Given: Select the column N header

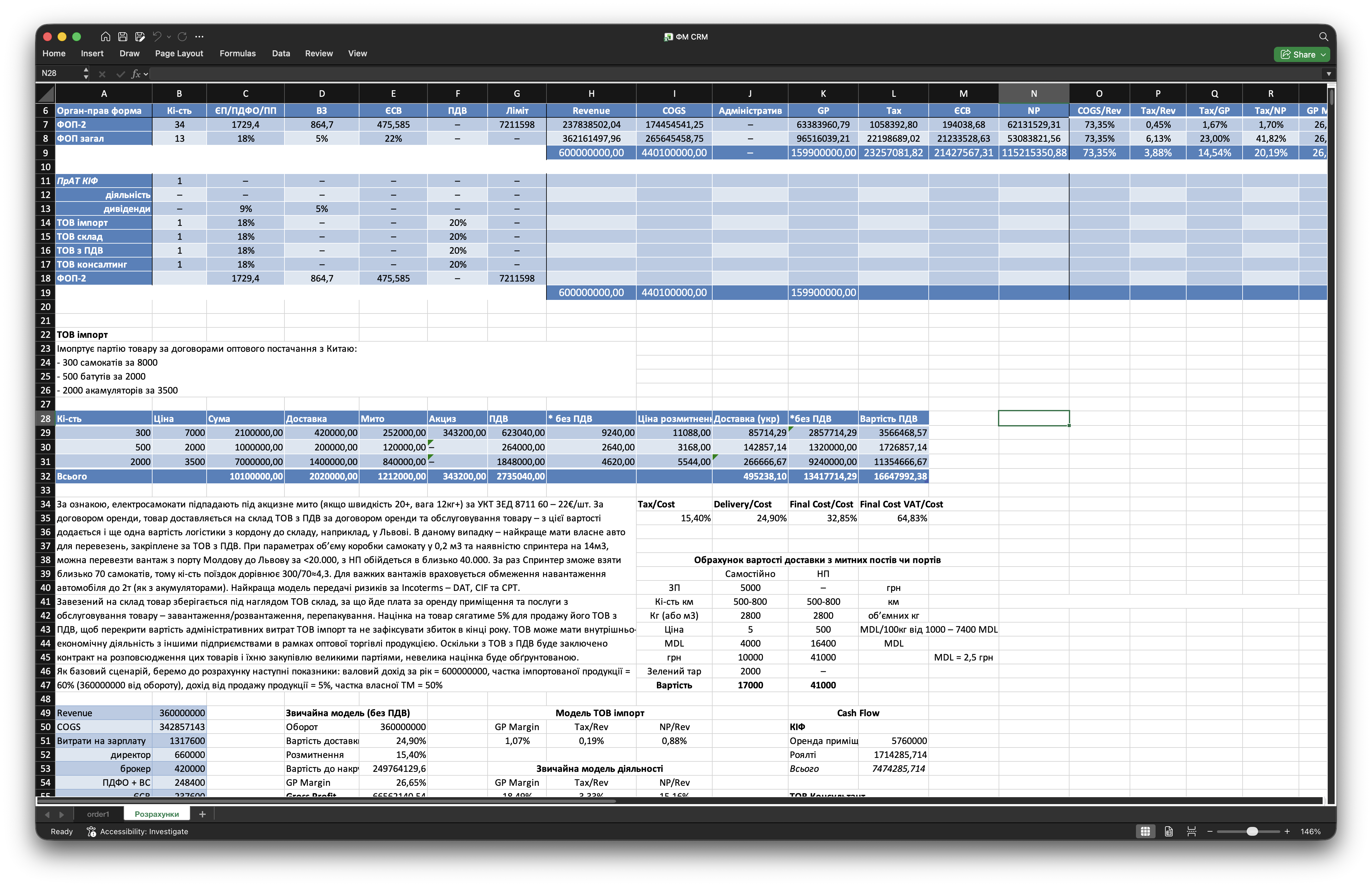Looking at the screenshot, I should tap(1033, 93).
